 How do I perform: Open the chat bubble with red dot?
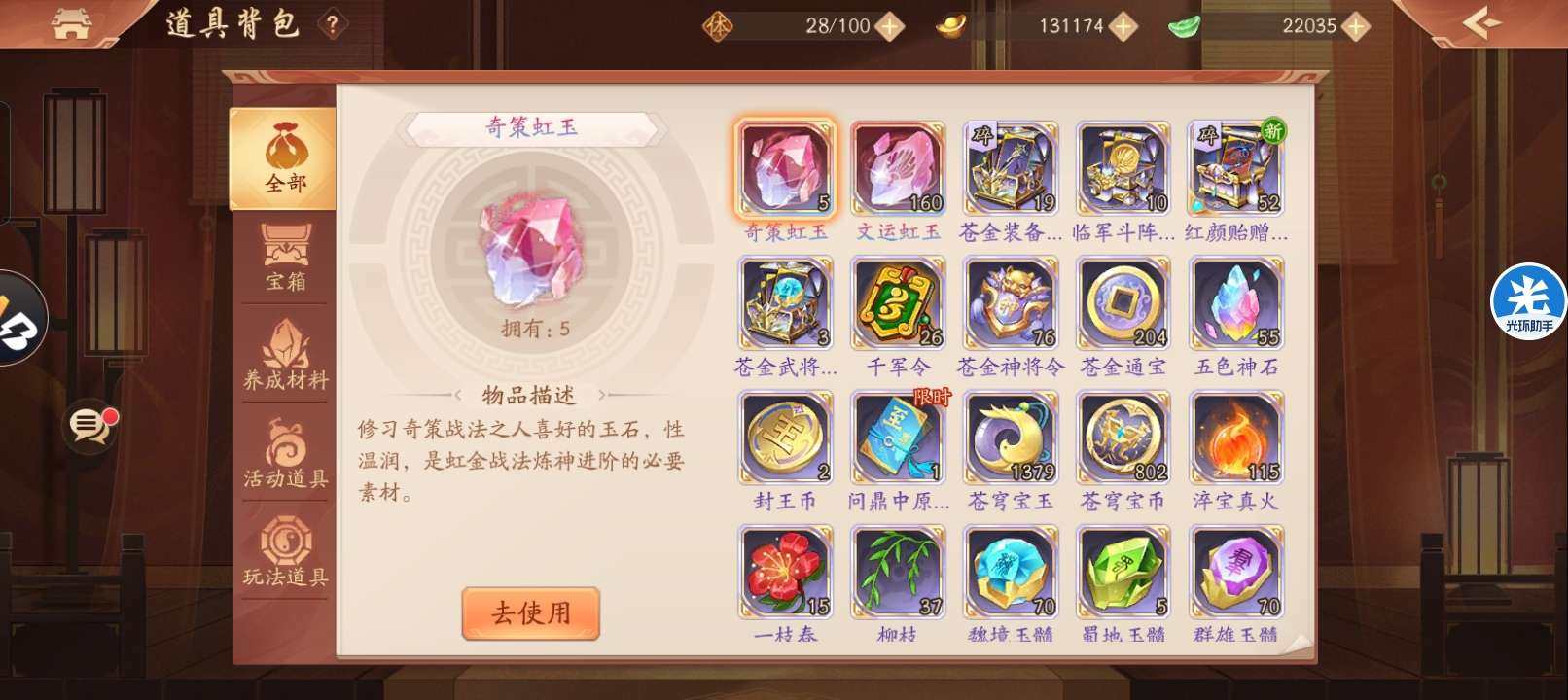point(90,426)
